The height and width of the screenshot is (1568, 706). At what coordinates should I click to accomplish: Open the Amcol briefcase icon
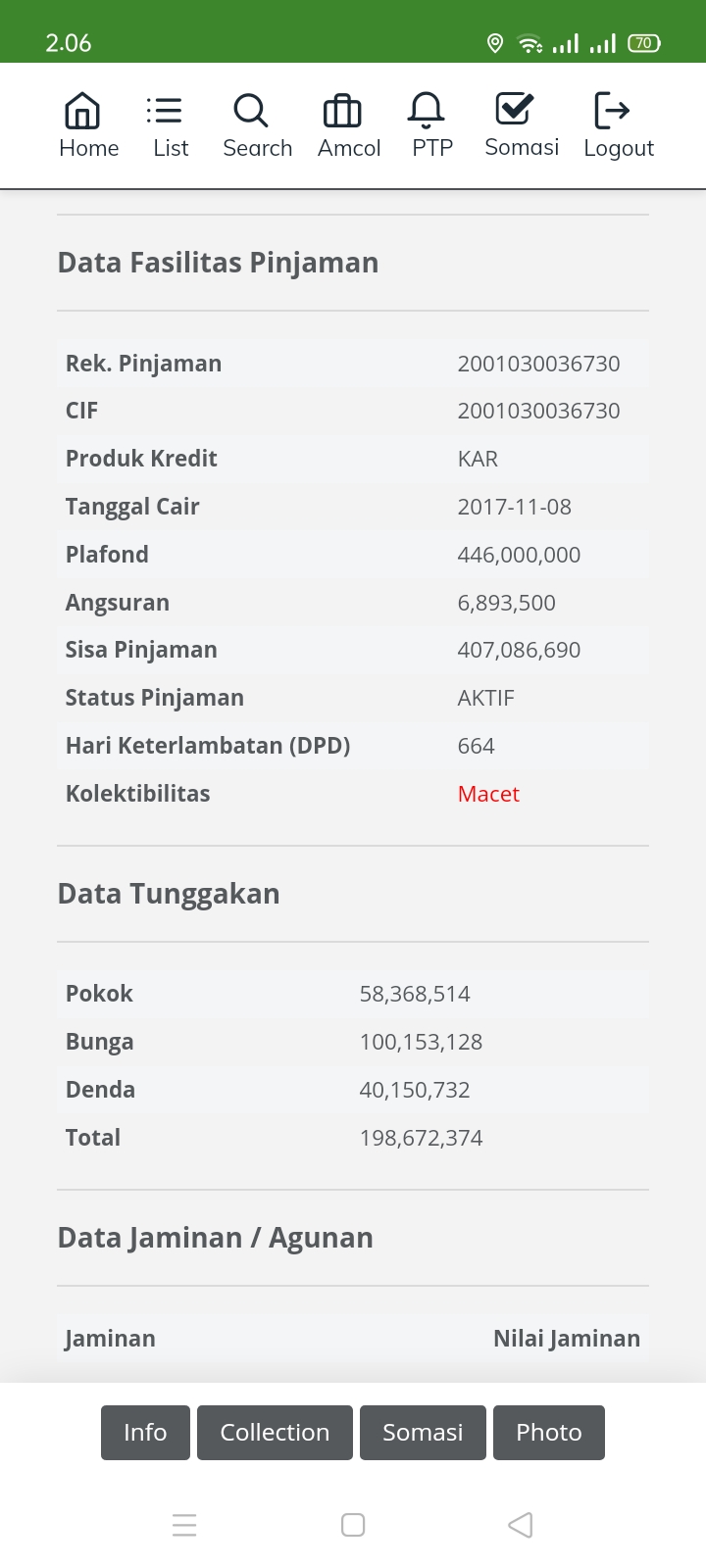click(x=342, y=112)
